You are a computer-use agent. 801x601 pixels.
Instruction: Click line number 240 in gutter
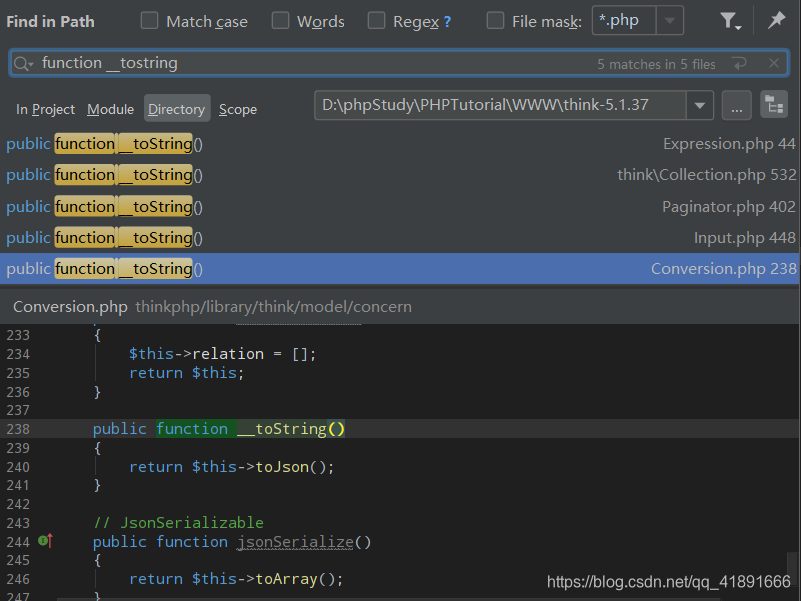click(x=18, y=467)
